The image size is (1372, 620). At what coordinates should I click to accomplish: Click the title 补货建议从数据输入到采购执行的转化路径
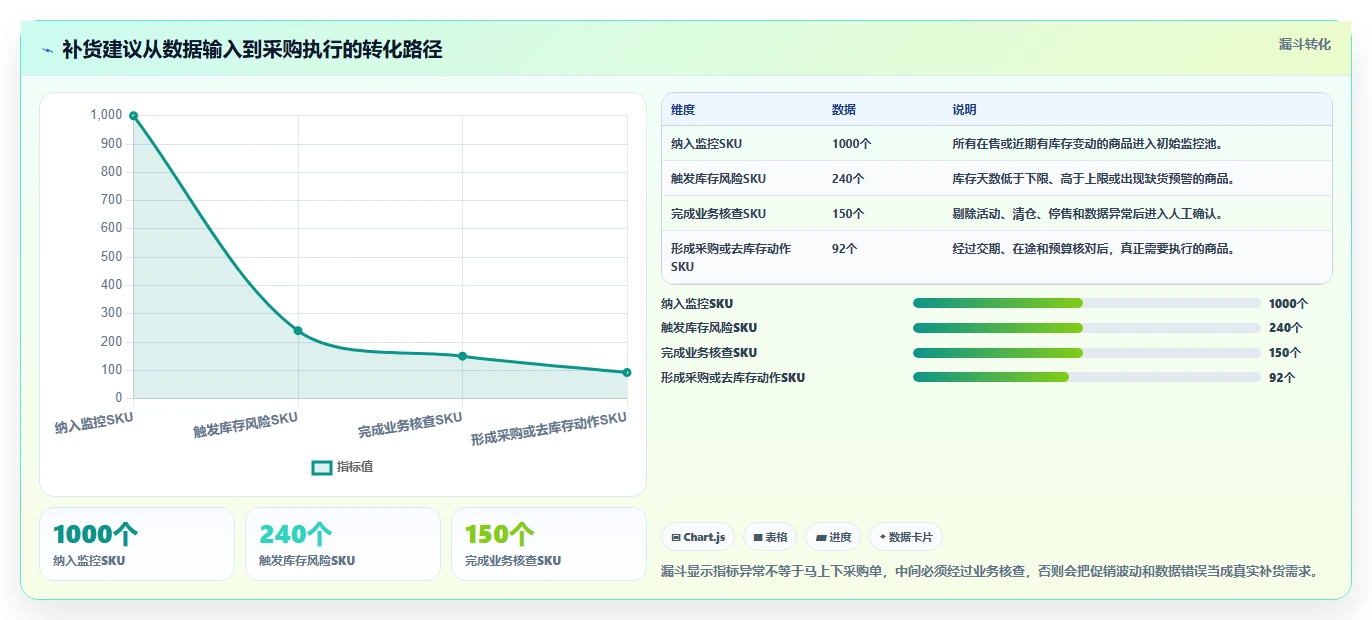point(252,50)
